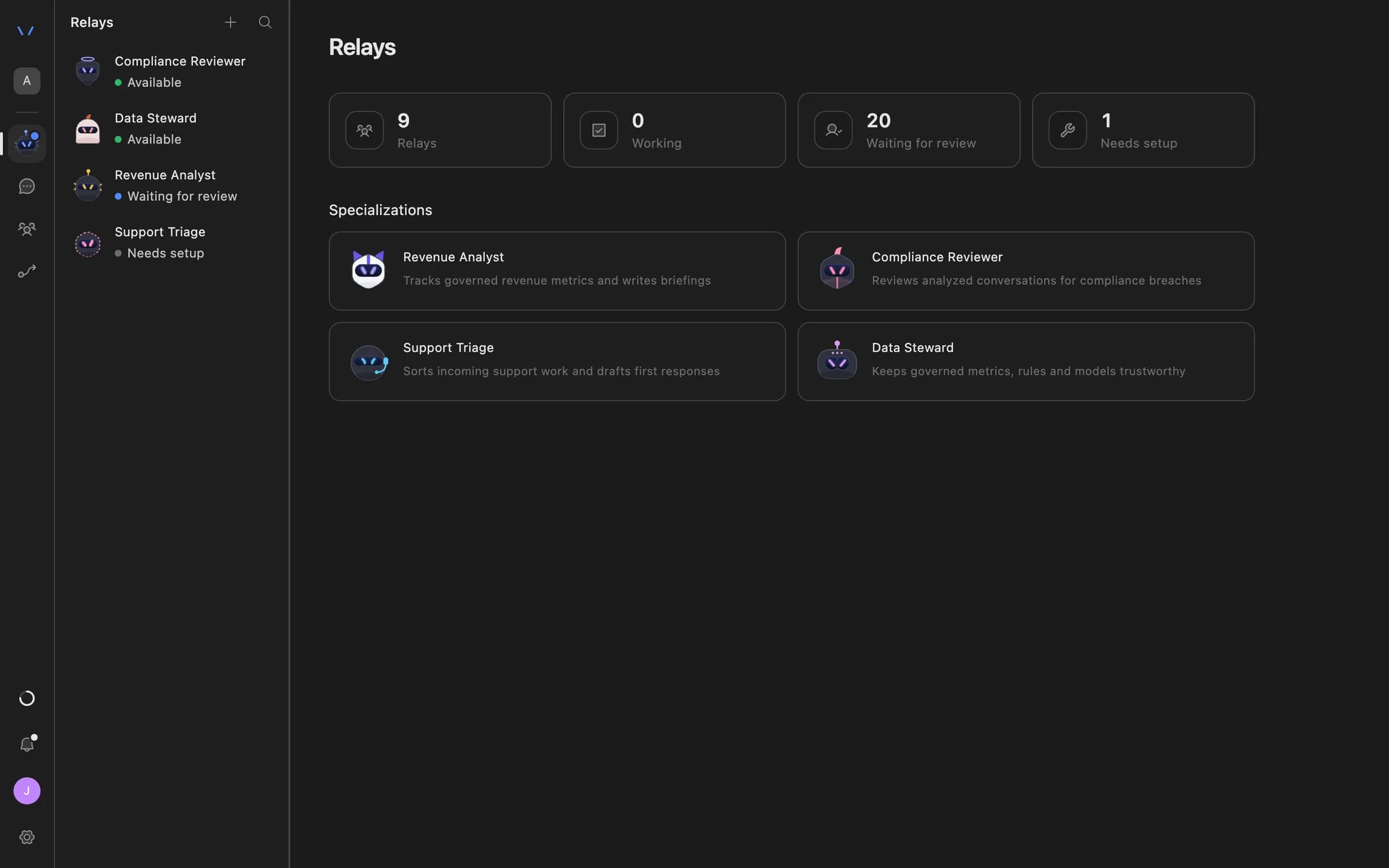Click "Keeps governed metrics, rules and models trustworthy"
Image resolution: width=1389 pixels, height=868 pixels.
coord(1028,372)
